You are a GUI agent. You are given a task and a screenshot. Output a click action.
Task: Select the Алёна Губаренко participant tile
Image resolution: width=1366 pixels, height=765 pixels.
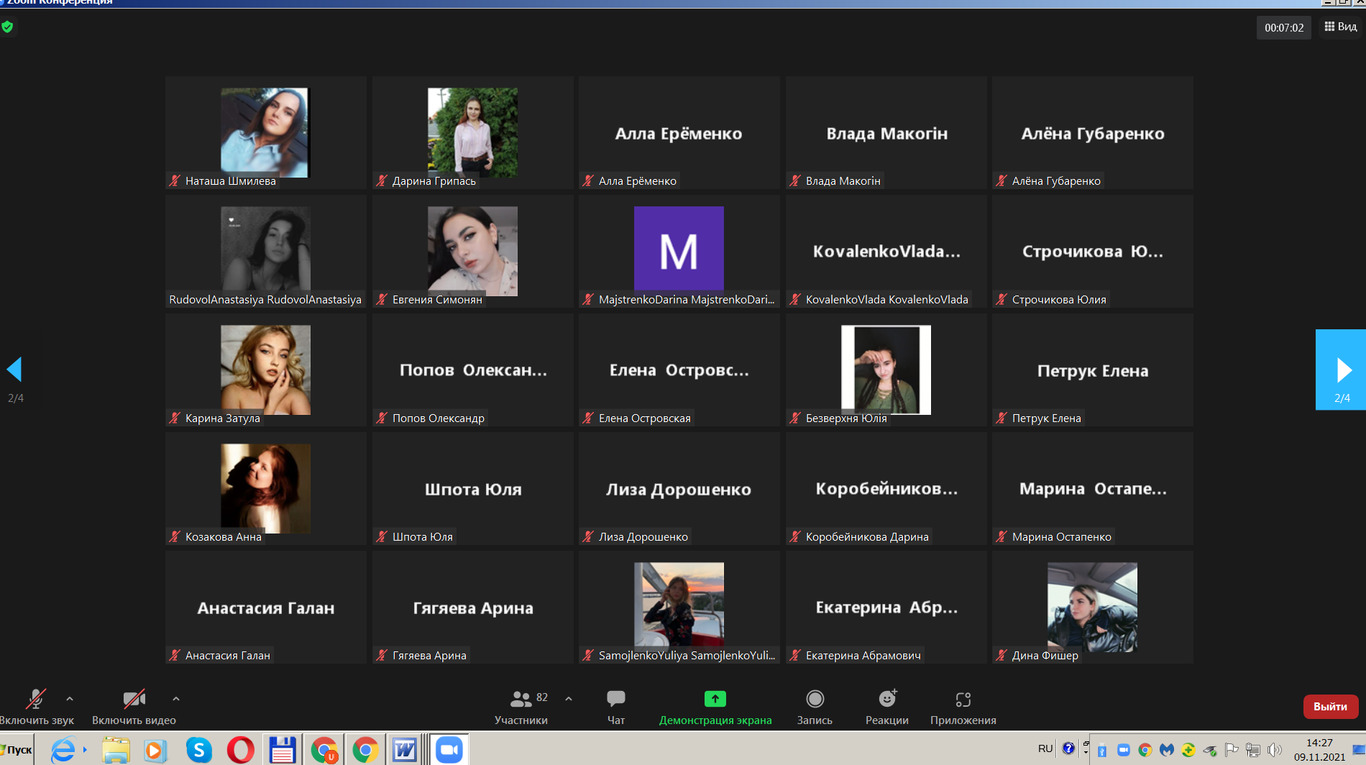coord(1092,133)
